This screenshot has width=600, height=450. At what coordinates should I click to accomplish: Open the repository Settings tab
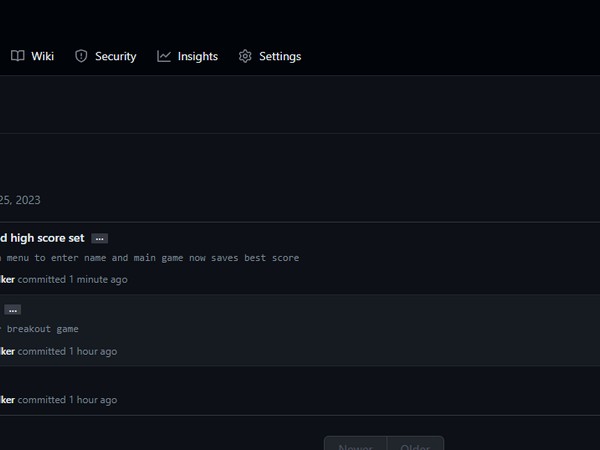pos(279,56)
